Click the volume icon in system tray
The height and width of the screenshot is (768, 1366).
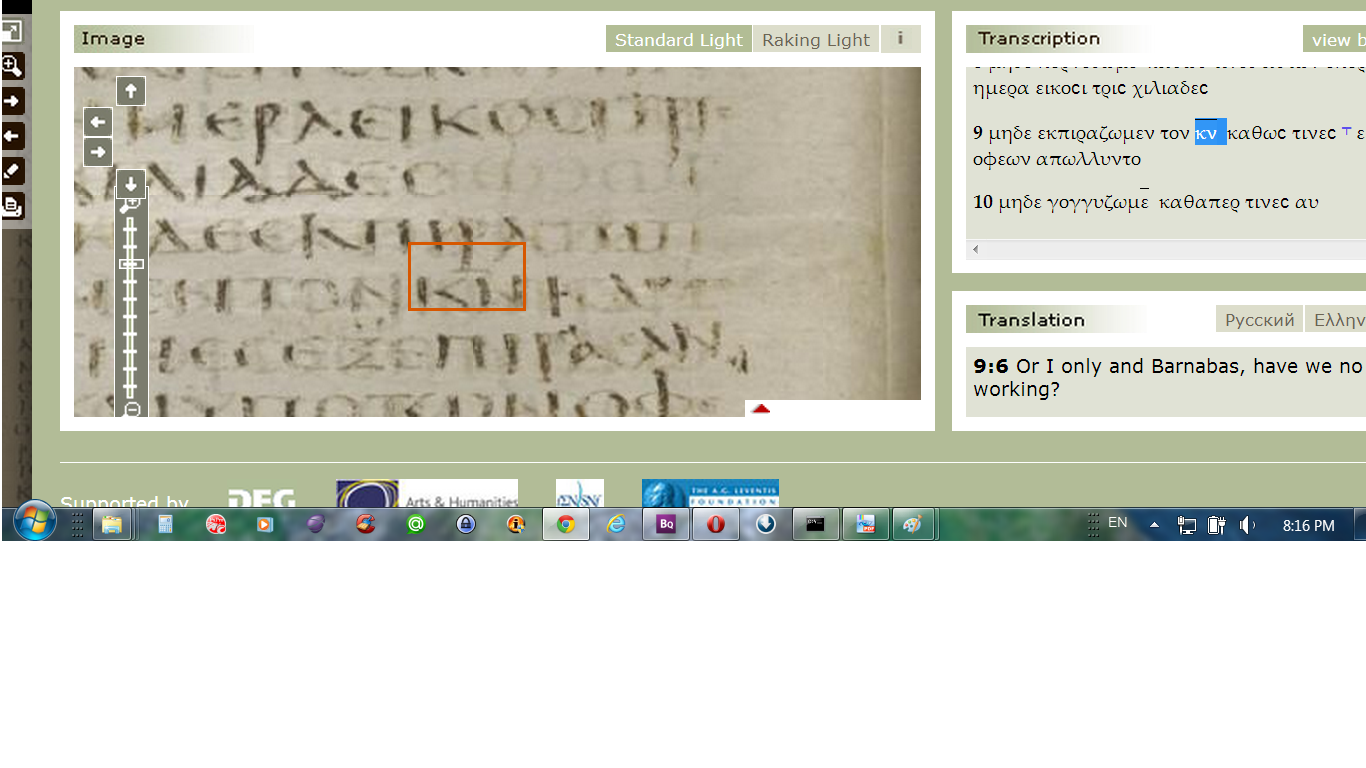click(1247, 525)
